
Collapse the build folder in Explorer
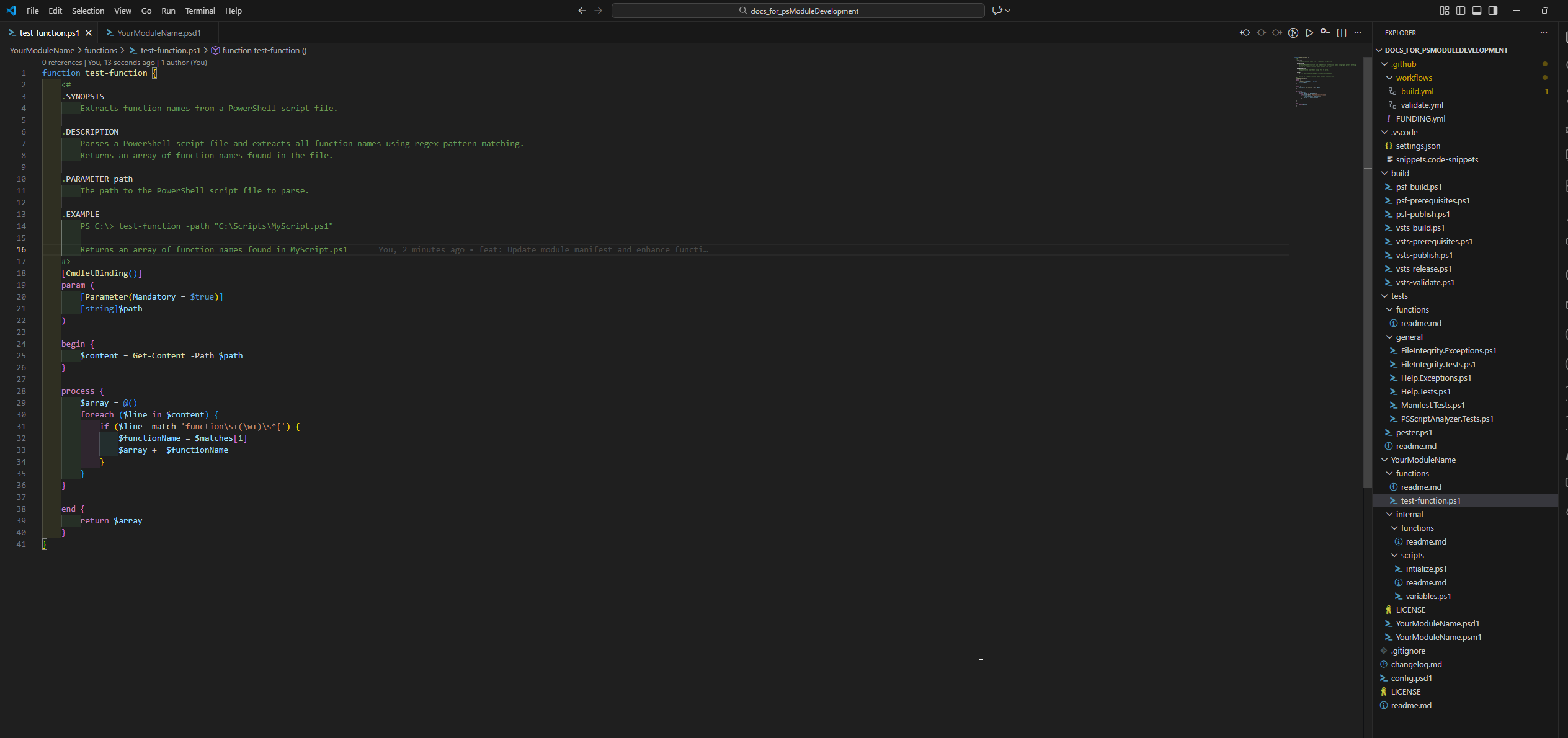[1384, 173]
